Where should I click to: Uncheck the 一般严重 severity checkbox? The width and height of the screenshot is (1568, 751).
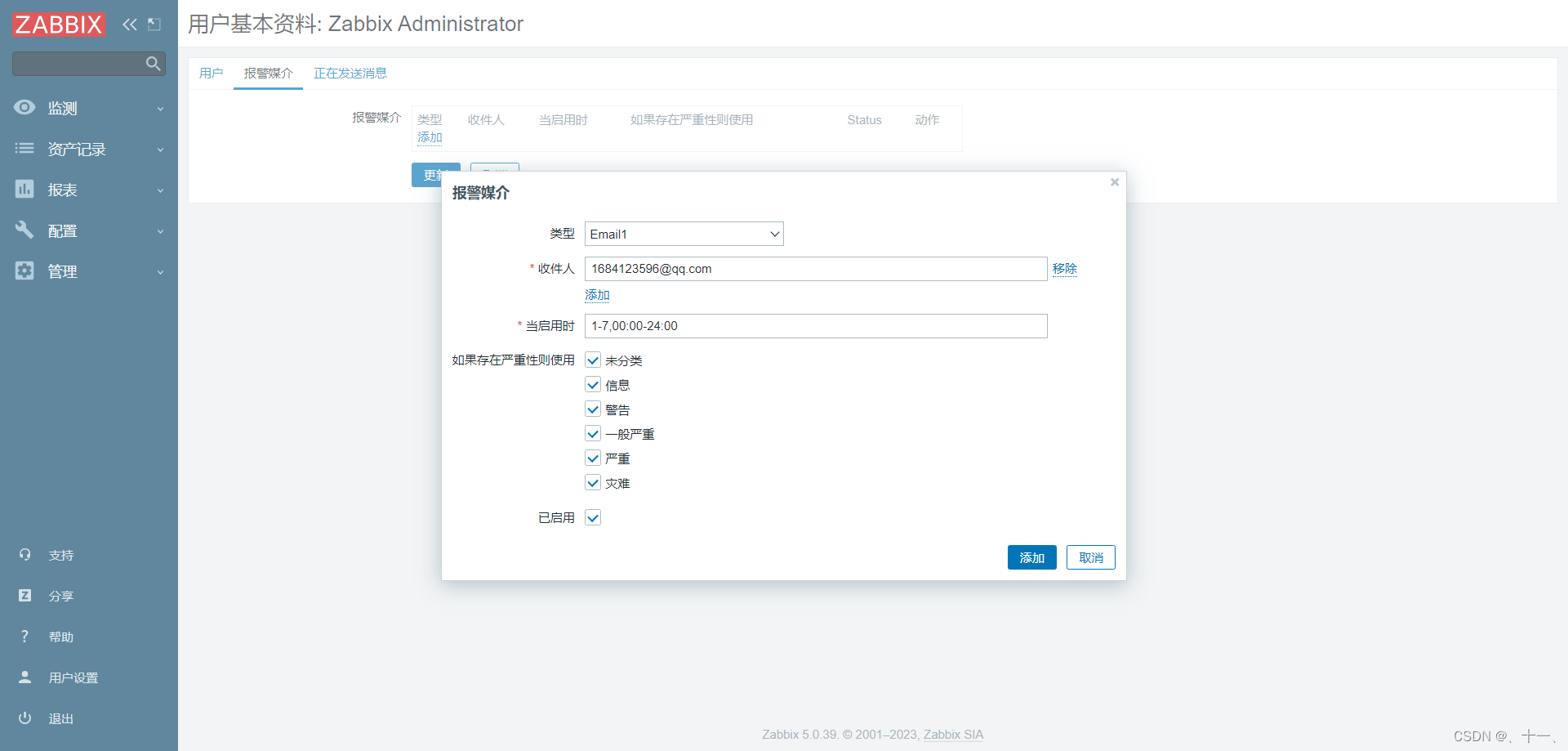[x=593, y=434]
